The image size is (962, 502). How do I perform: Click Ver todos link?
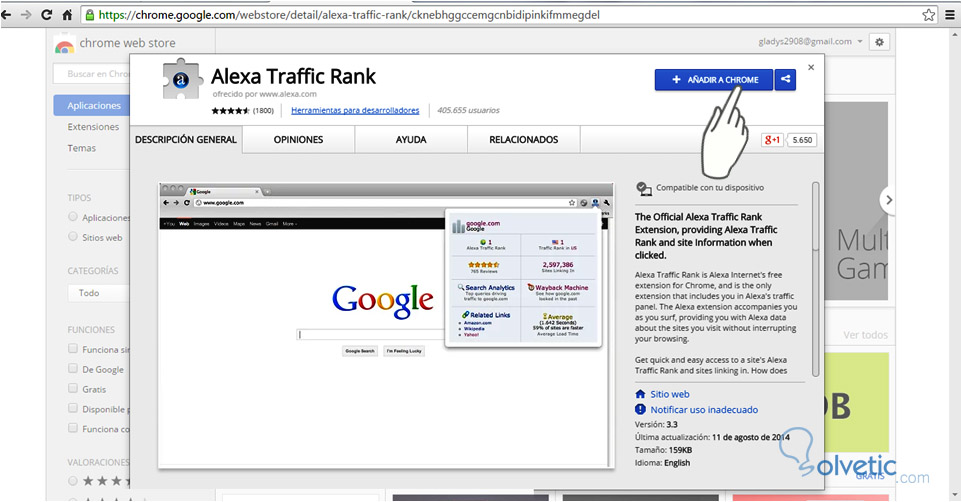(x=865, y=335)
